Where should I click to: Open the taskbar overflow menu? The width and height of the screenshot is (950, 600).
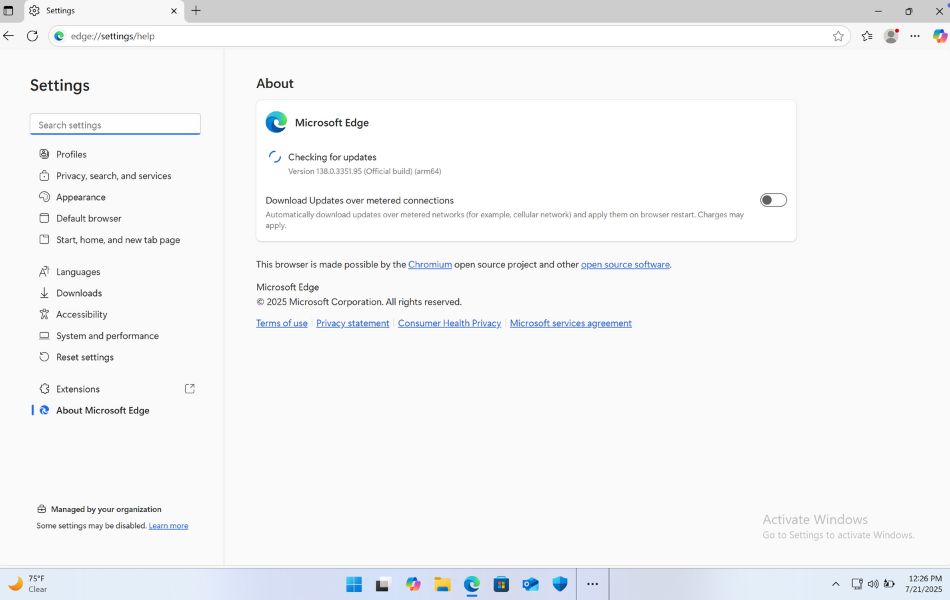(592, 584)
